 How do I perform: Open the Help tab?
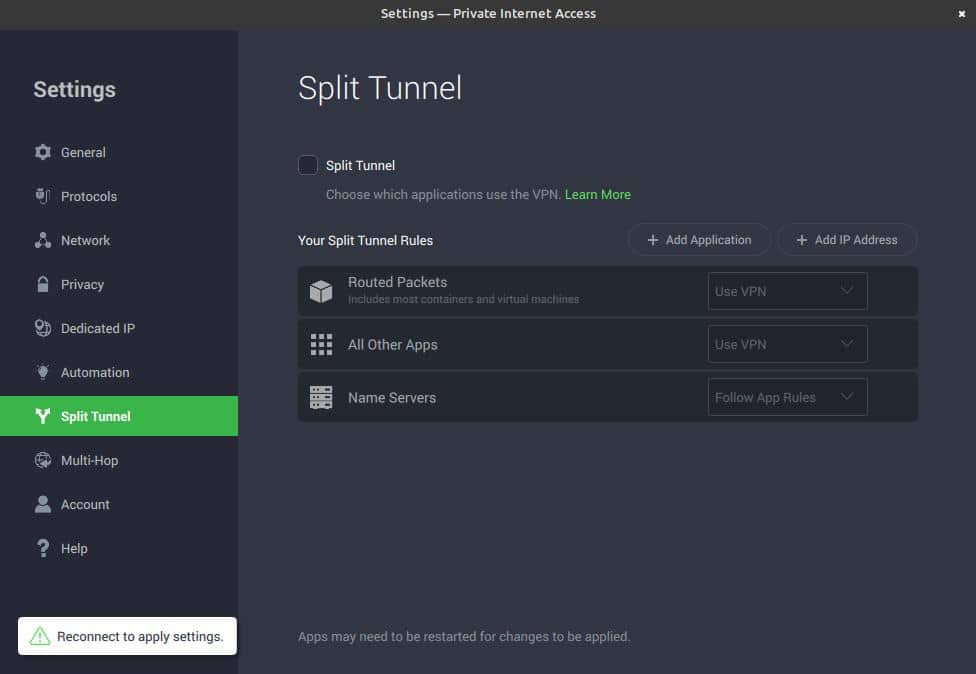point(119,548)
